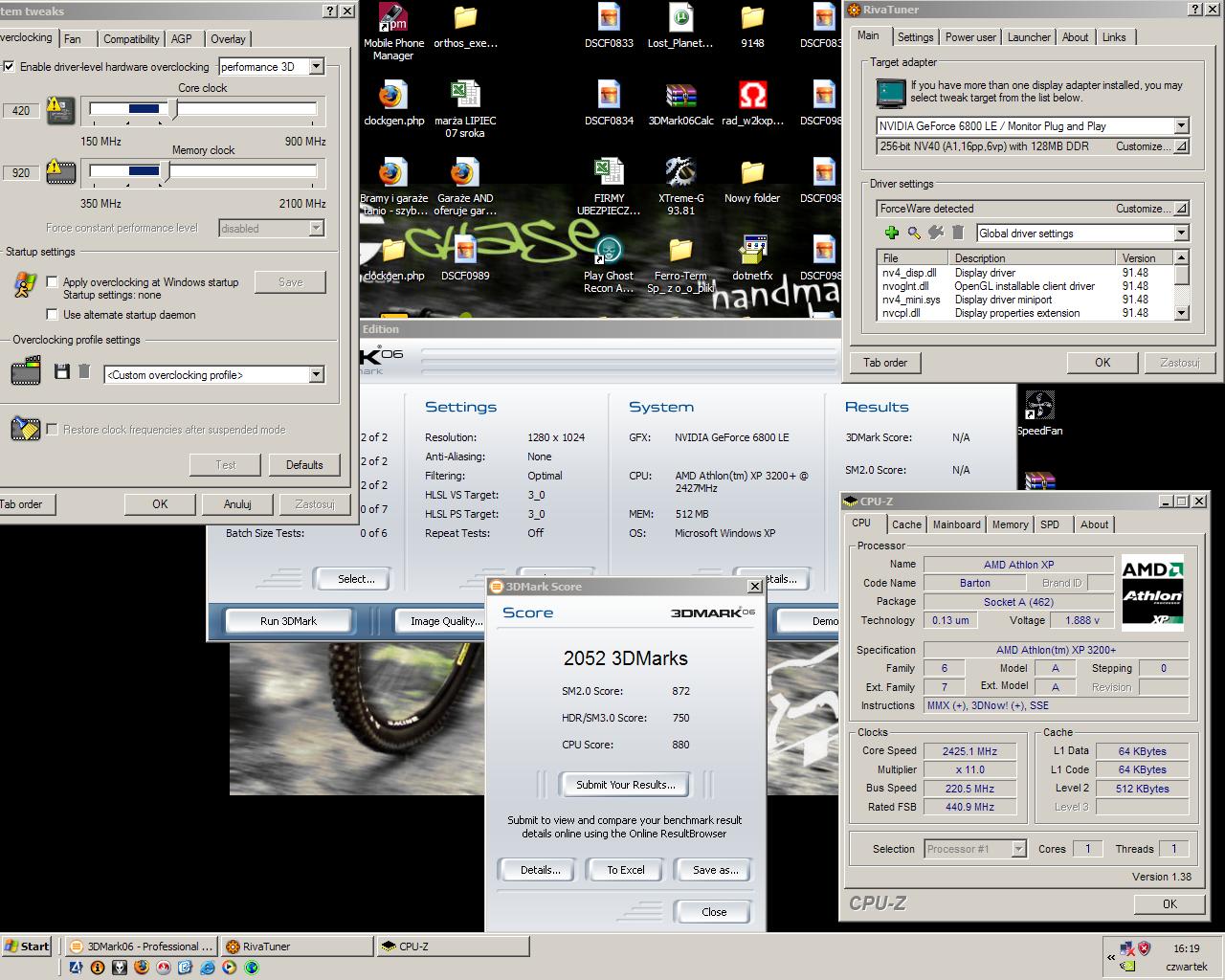Switch to the Overlay tab

[x=228, y=39]
